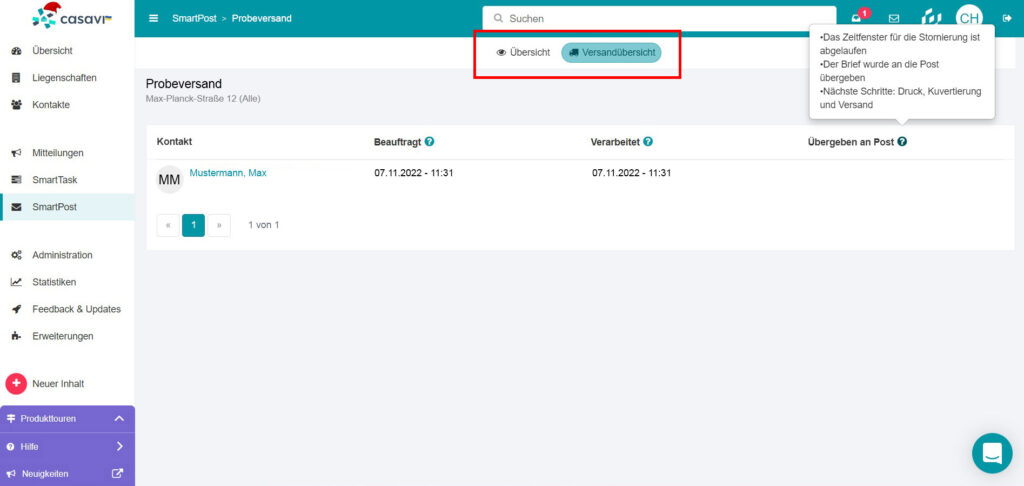Open contact Mustermann, Max
The image size is (1024, 486).
(228, 173)
